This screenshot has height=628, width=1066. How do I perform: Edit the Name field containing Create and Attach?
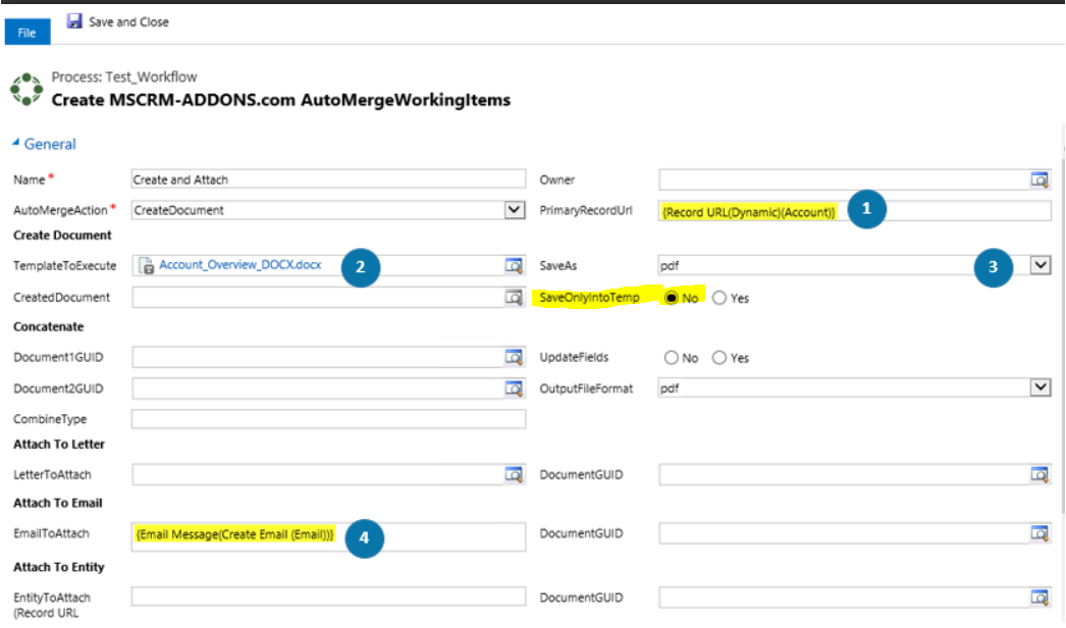(328, 179)
